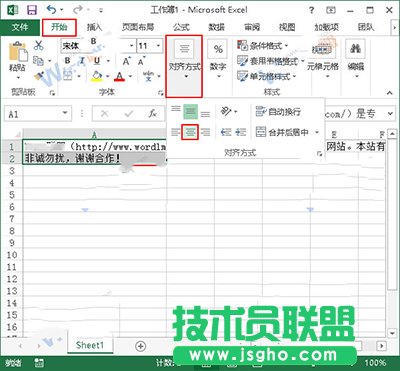Align text right in the popup

pyautogui.click(x=206, y=132)
